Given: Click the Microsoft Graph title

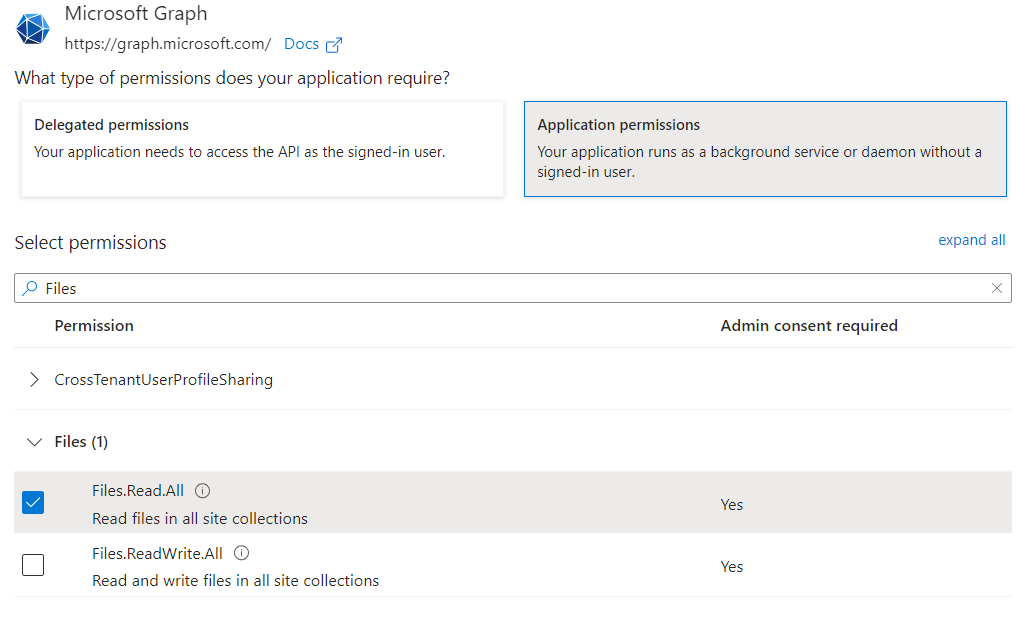Looking at the screenshot, I should pyautogui.click(x=136, y=14).
